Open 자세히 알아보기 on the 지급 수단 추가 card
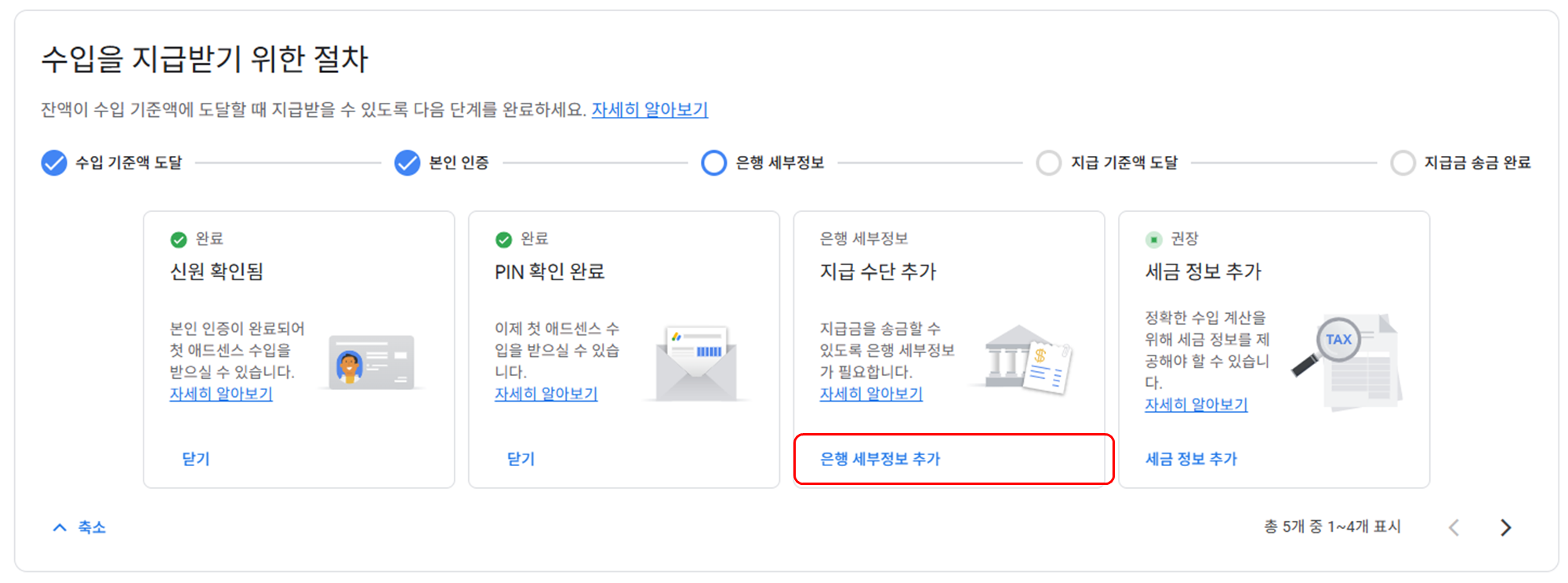The height and width of the screenshot is (583, 1568). 870,394
